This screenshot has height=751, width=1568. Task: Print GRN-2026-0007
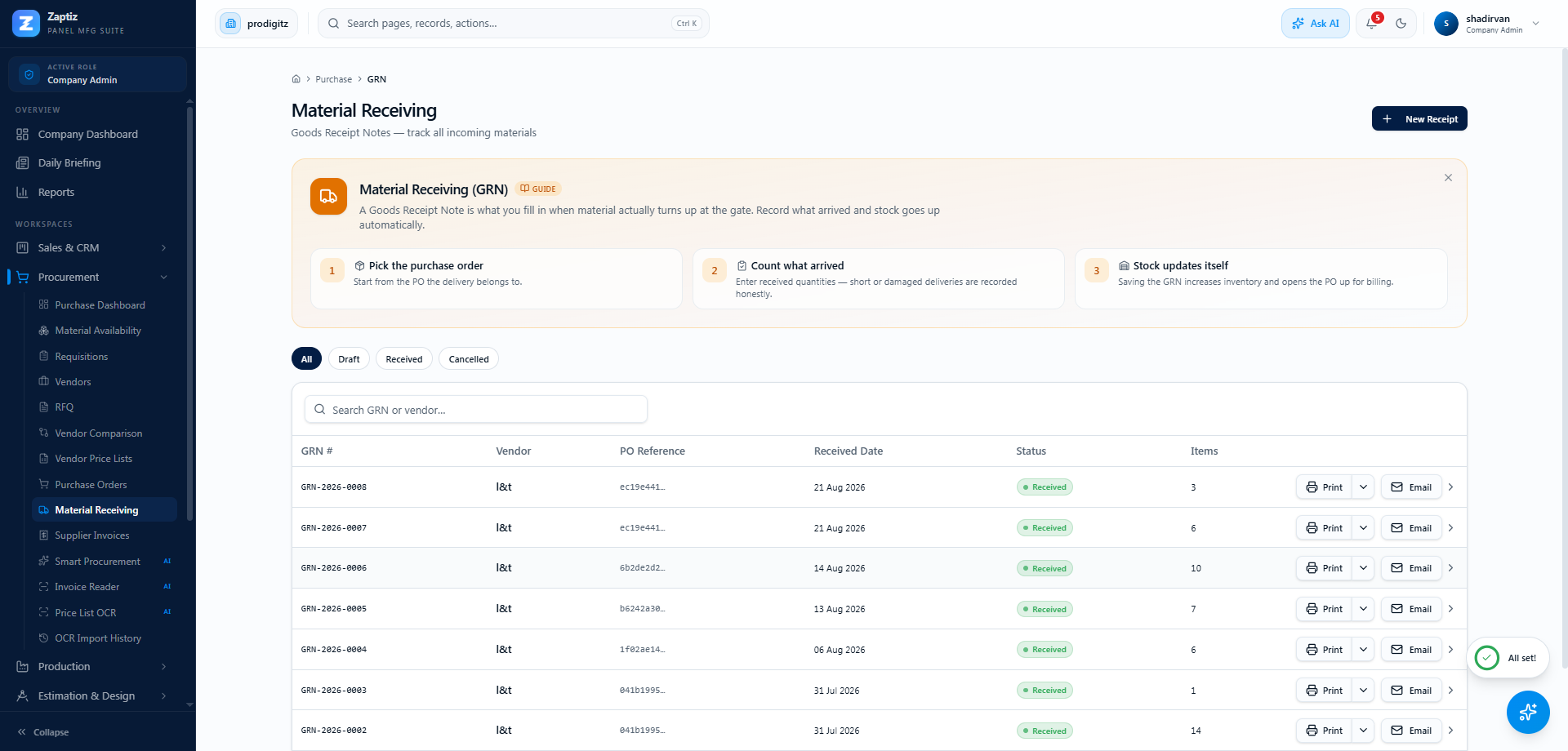[1324, 528]
